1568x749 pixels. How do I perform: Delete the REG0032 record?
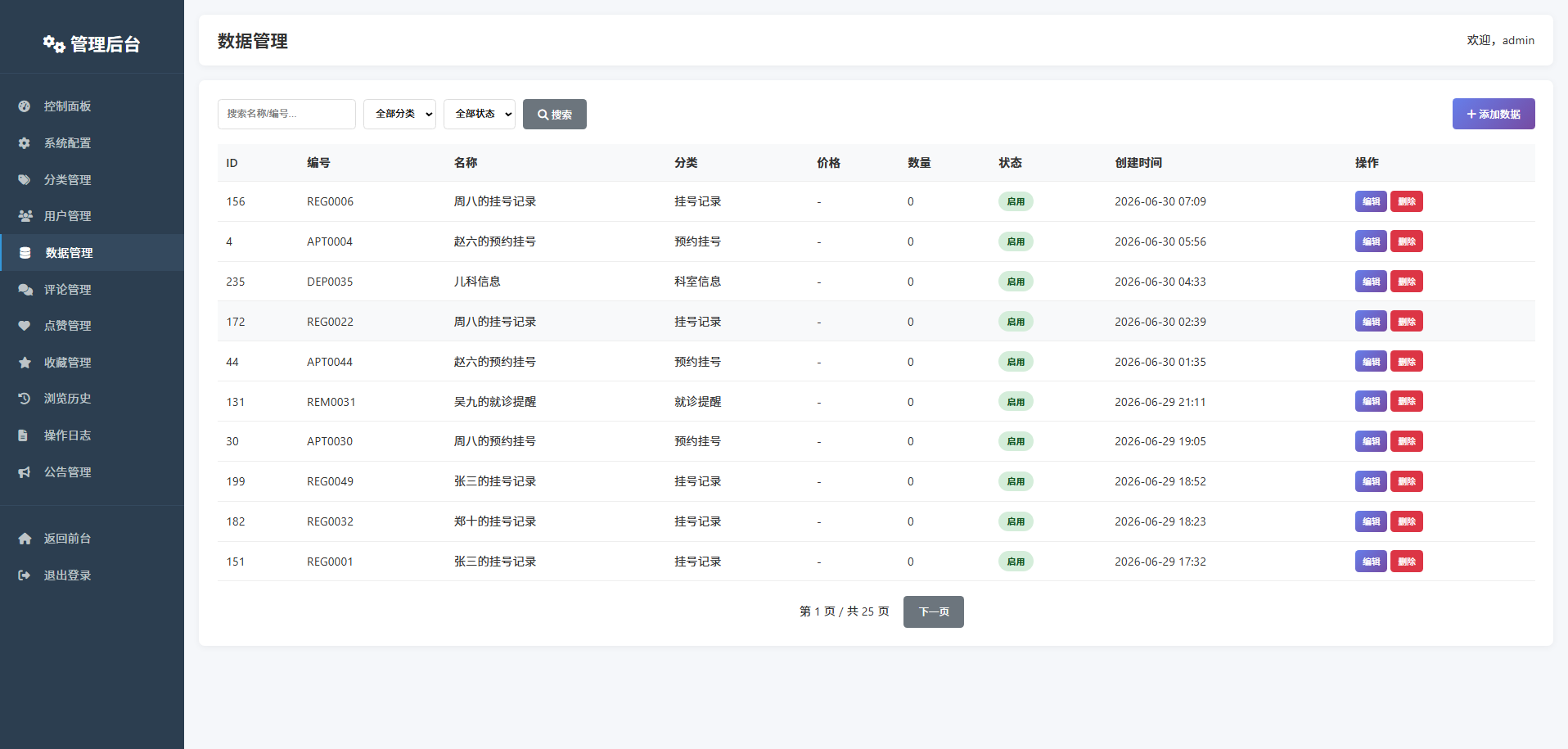(1407, 521)
